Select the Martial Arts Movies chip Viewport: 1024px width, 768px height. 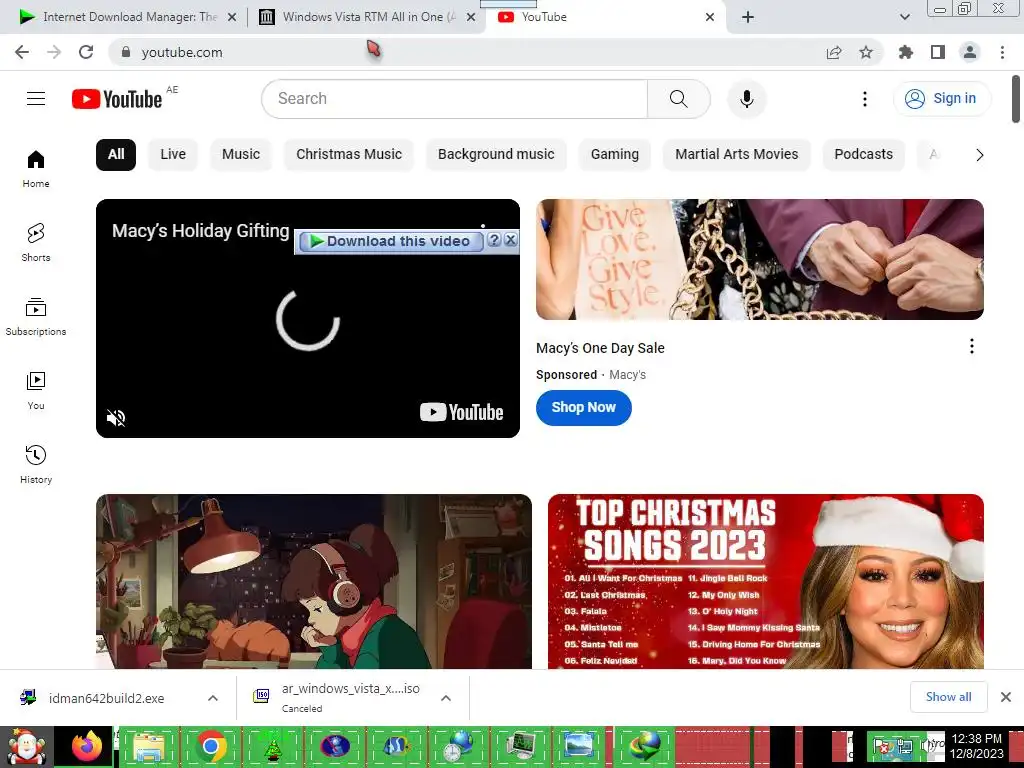click(737, 155)
